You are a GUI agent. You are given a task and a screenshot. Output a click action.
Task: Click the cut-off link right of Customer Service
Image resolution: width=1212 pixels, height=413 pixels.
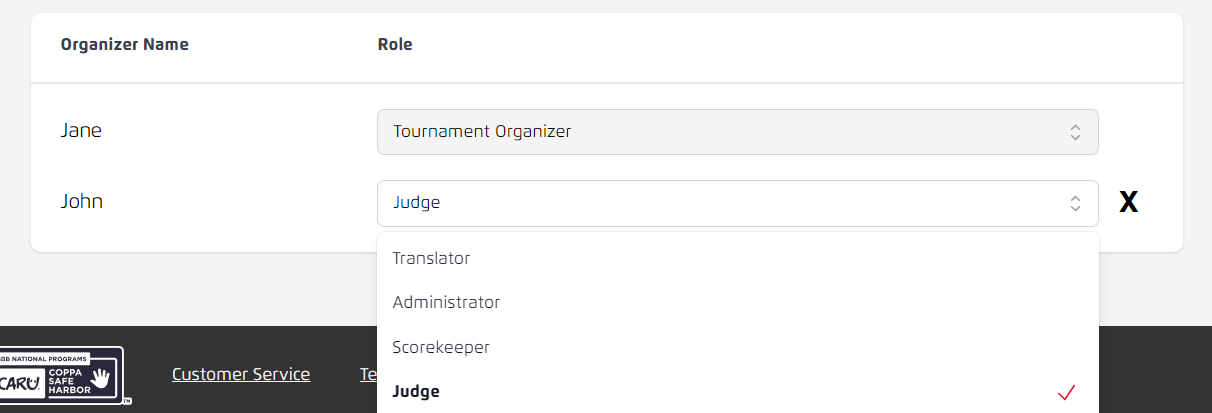pos(367,374)
